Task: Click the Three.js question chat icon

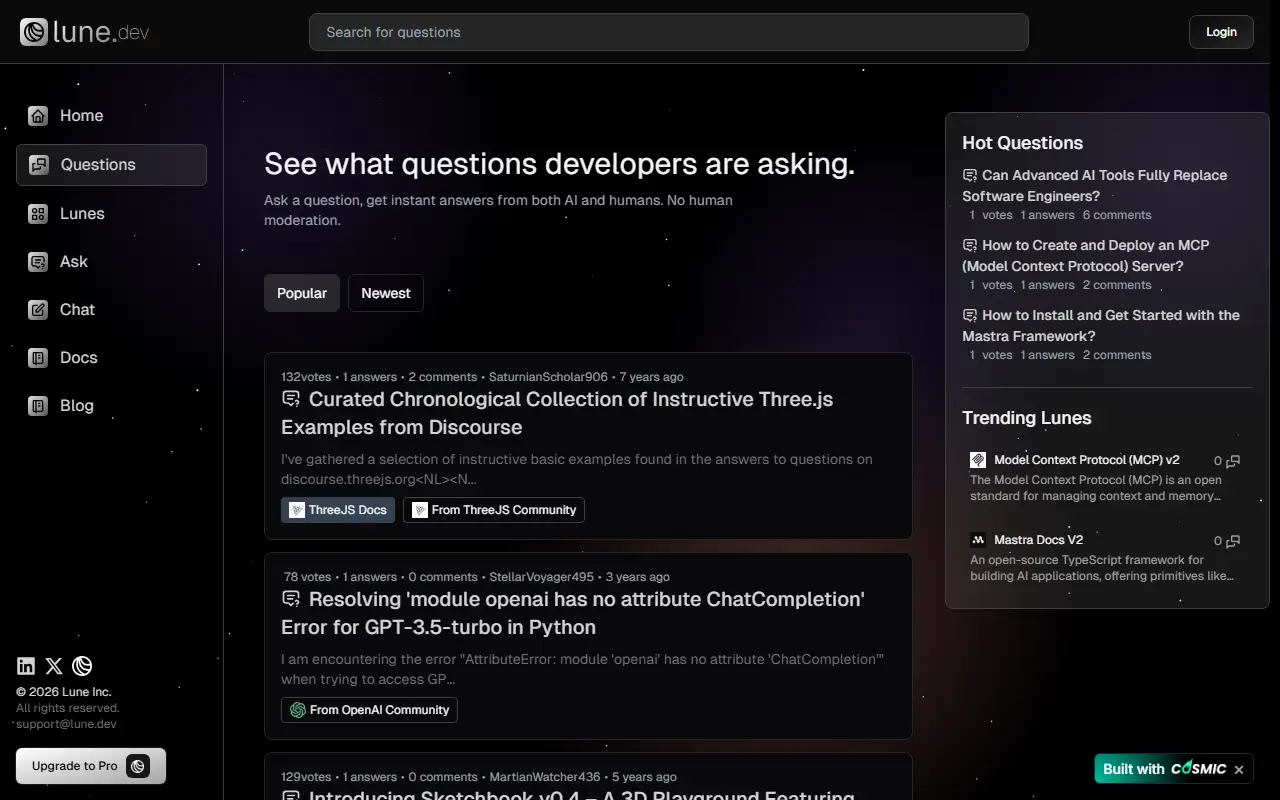Action: click(291, 399)
